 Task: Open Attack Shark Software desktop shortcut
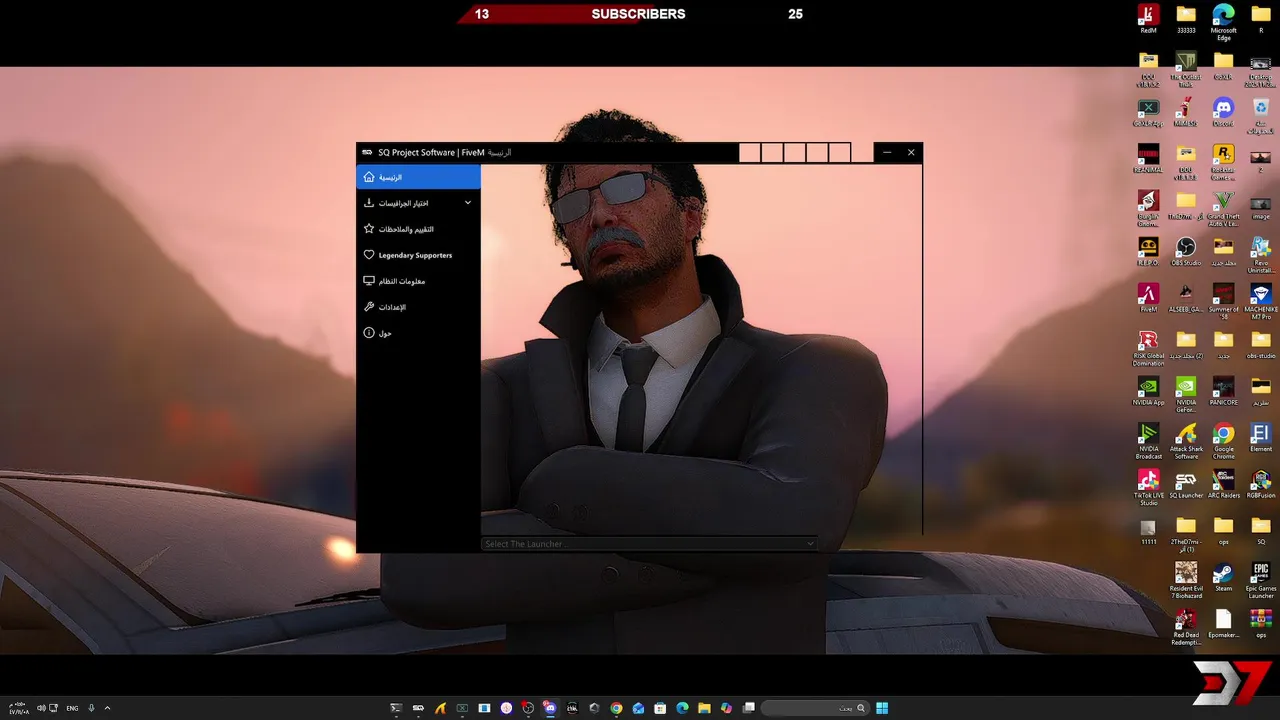(x=1186, y=441)
